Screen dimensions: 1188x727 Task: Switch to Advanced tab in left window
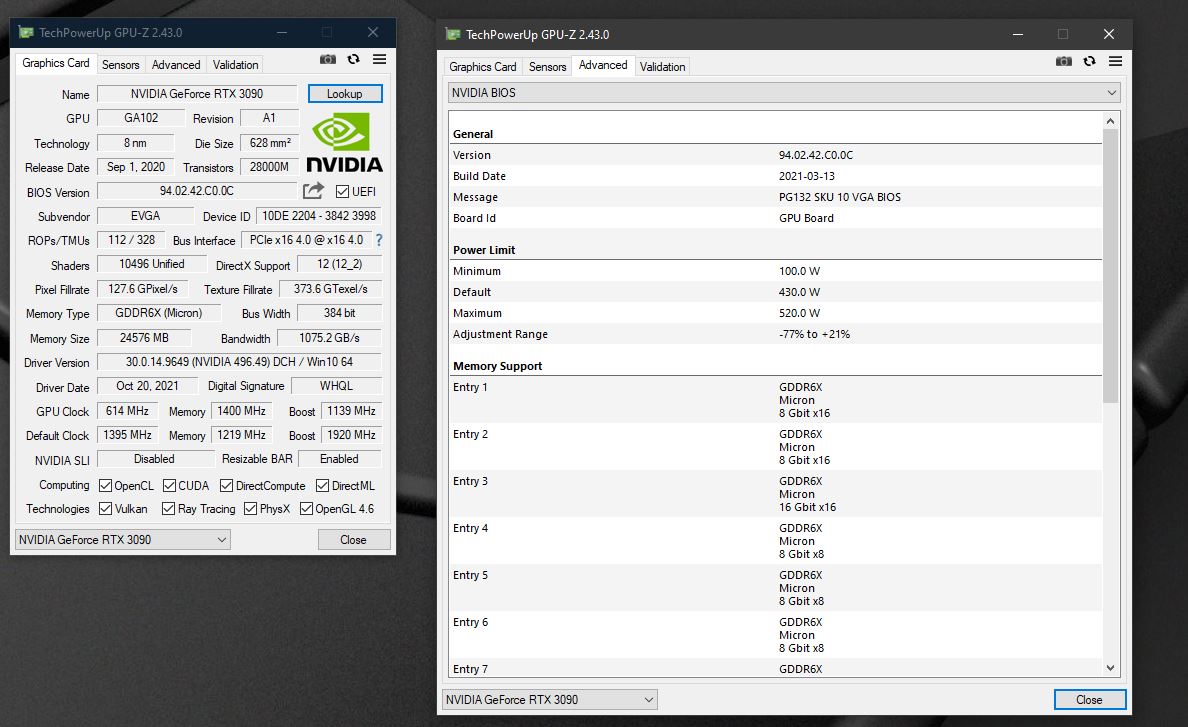(176, 65)
